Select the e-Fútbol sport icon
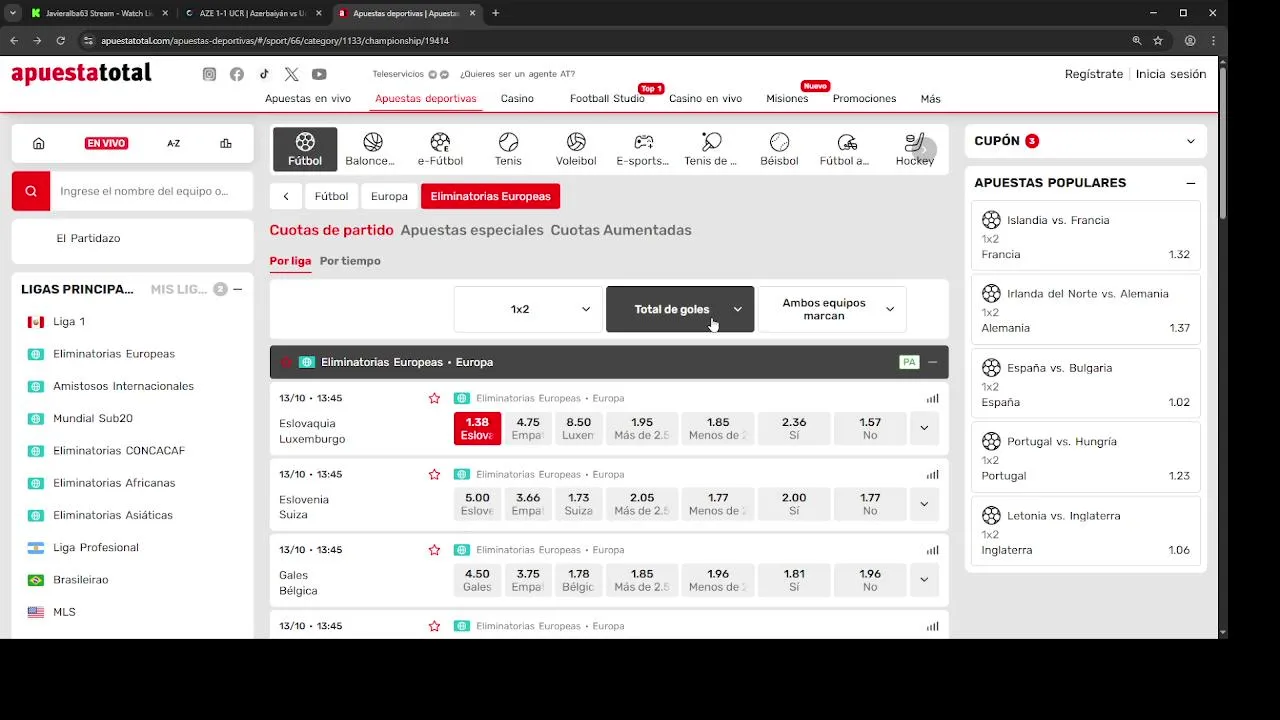The height and width of the screenshot is (720, 1280). [x=440, y=149]
